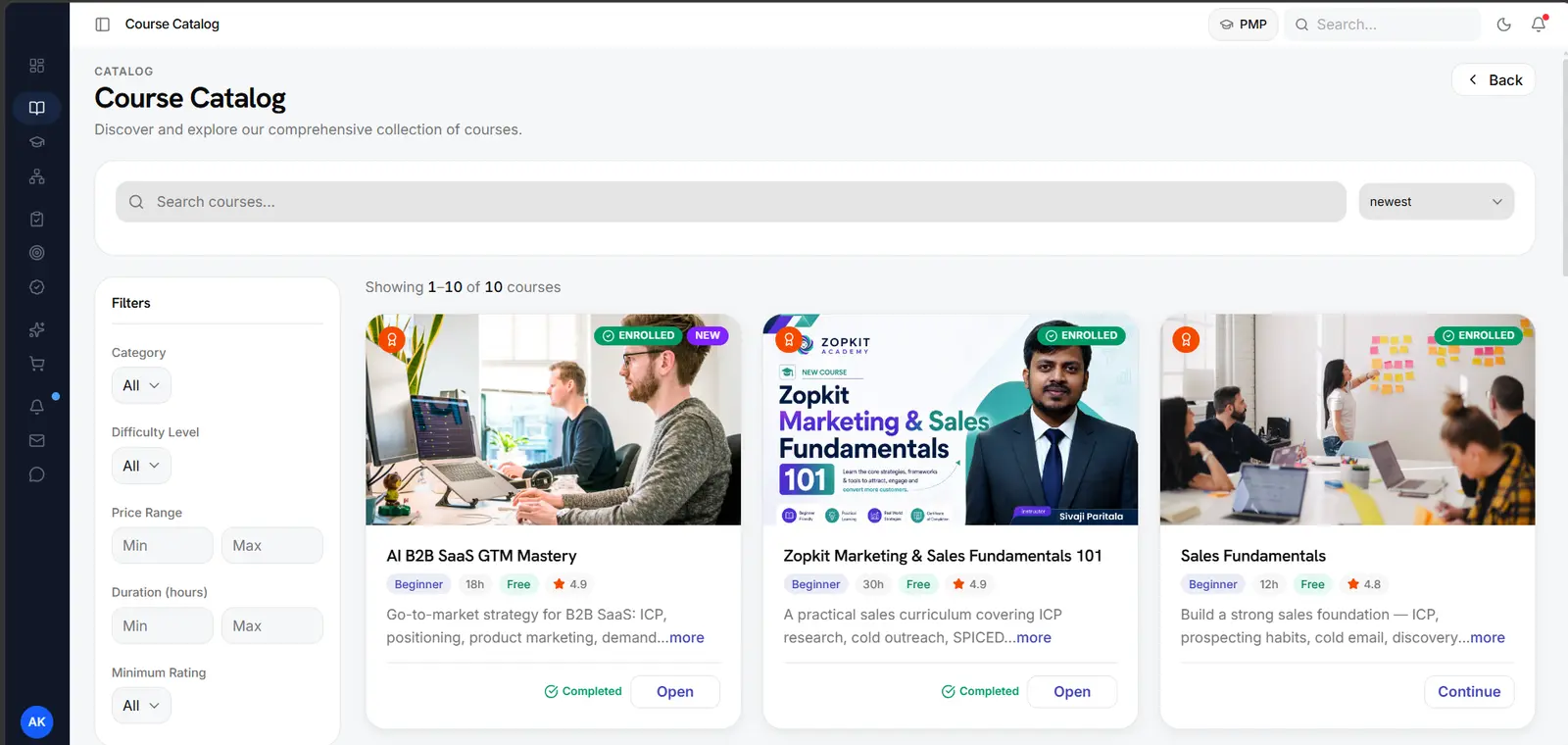Expand description with more link on Zopkit card
Viewport: 1568px width, 745px height.
coord(1034,638)
